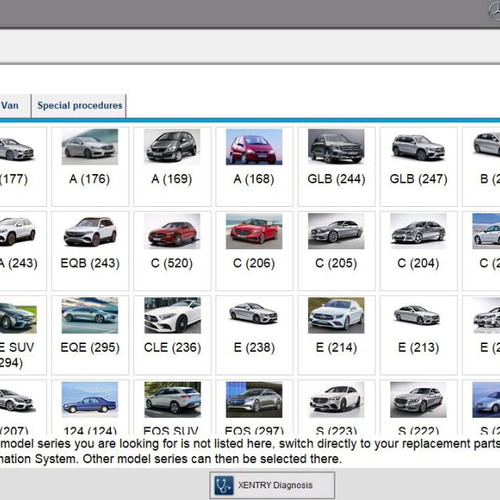The height and width of the screenshot is (500, 500).
Task: Choose the E (213) sedan image
Action: click(x=418, y=316)
